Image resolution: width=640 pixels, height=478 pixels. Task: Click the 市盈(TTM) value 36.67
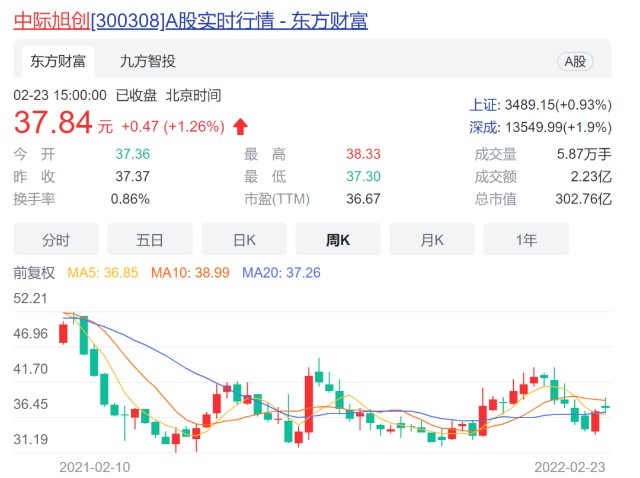pos(363,199)
